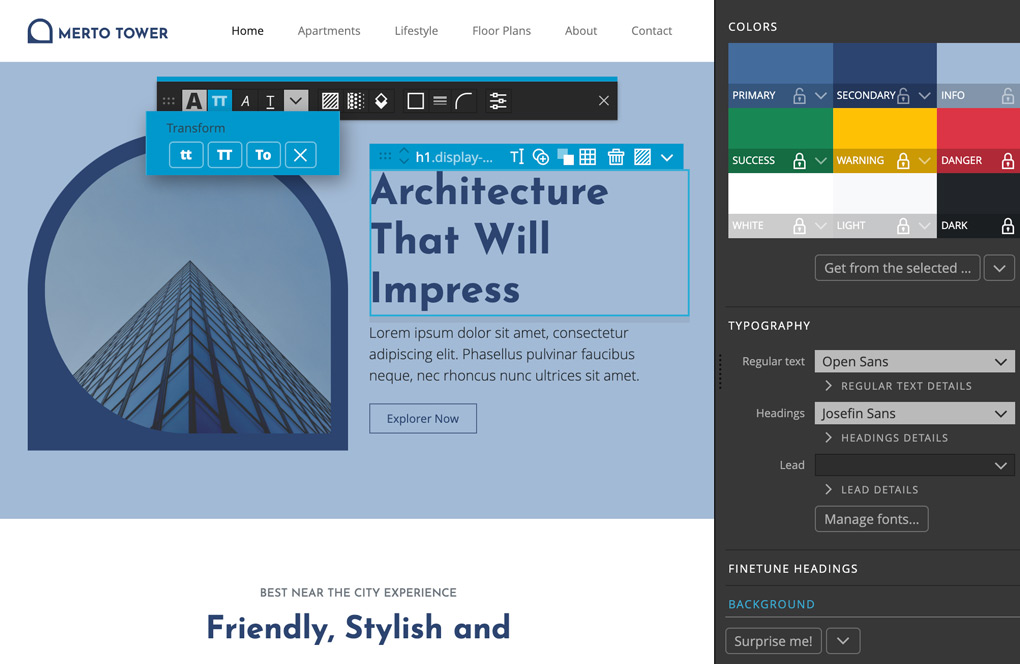Viewport: 1020px width, 664px height.
Task: Expand HEADINGS DETAILS section
Action: tap(886, 438)
